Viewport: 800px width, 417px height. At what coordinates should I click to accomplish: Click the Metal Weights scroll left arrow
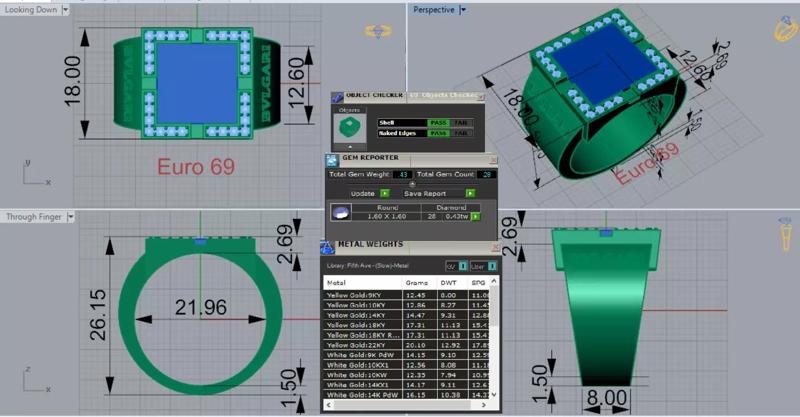pos(329,405)
